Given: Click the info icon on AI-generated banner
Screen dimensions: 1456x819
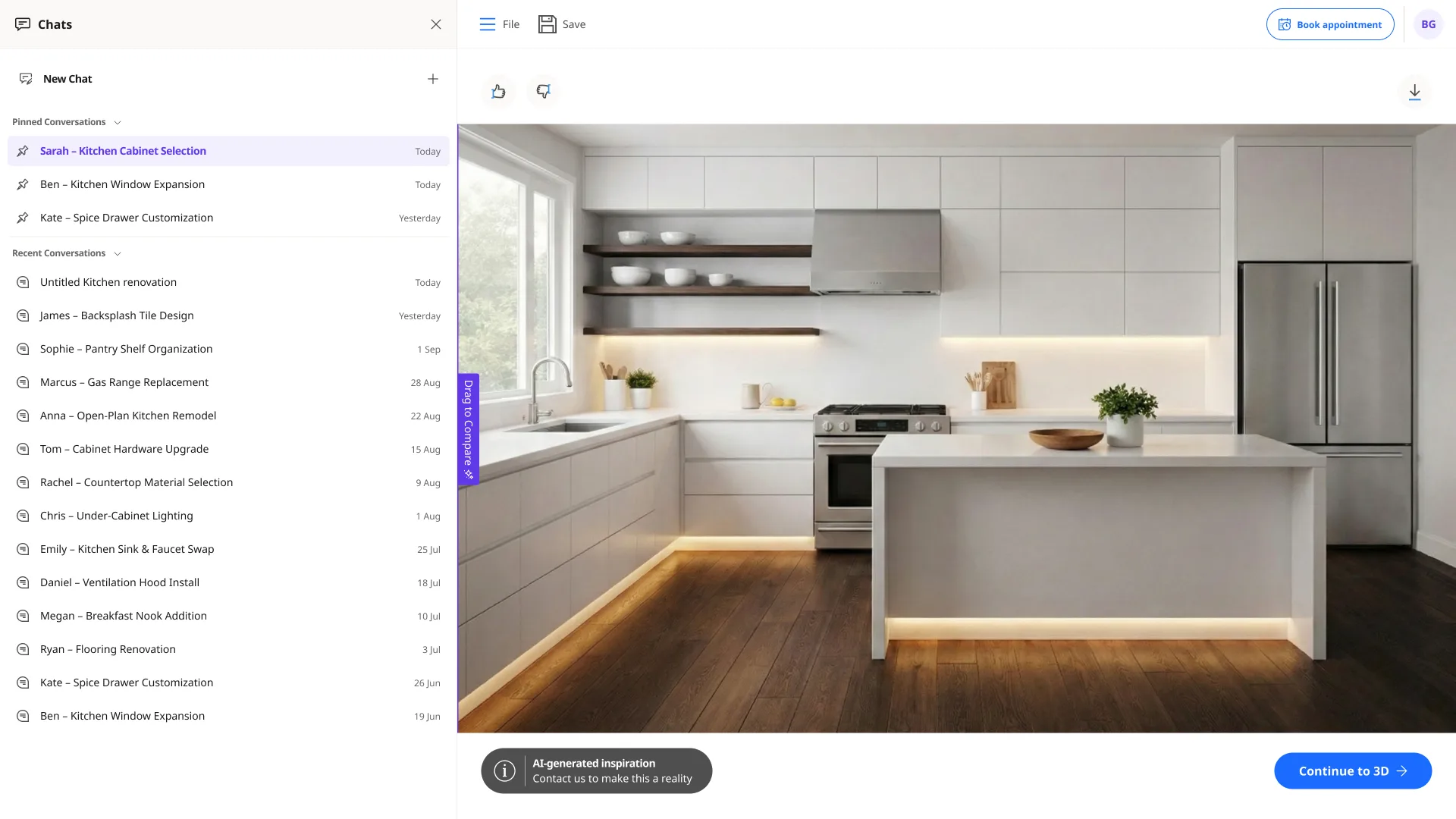Looking at the screenshot, I should click(504, 771).
